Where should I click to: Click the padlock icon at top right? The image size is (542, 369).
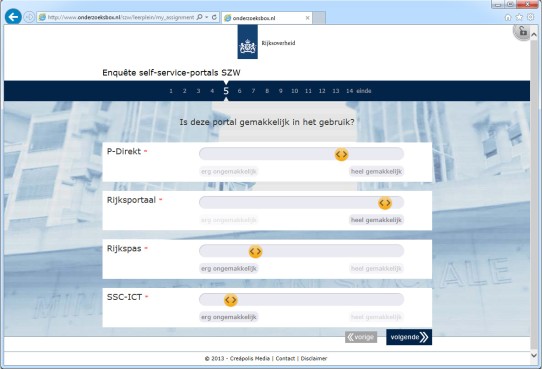[x=522, y=32]
